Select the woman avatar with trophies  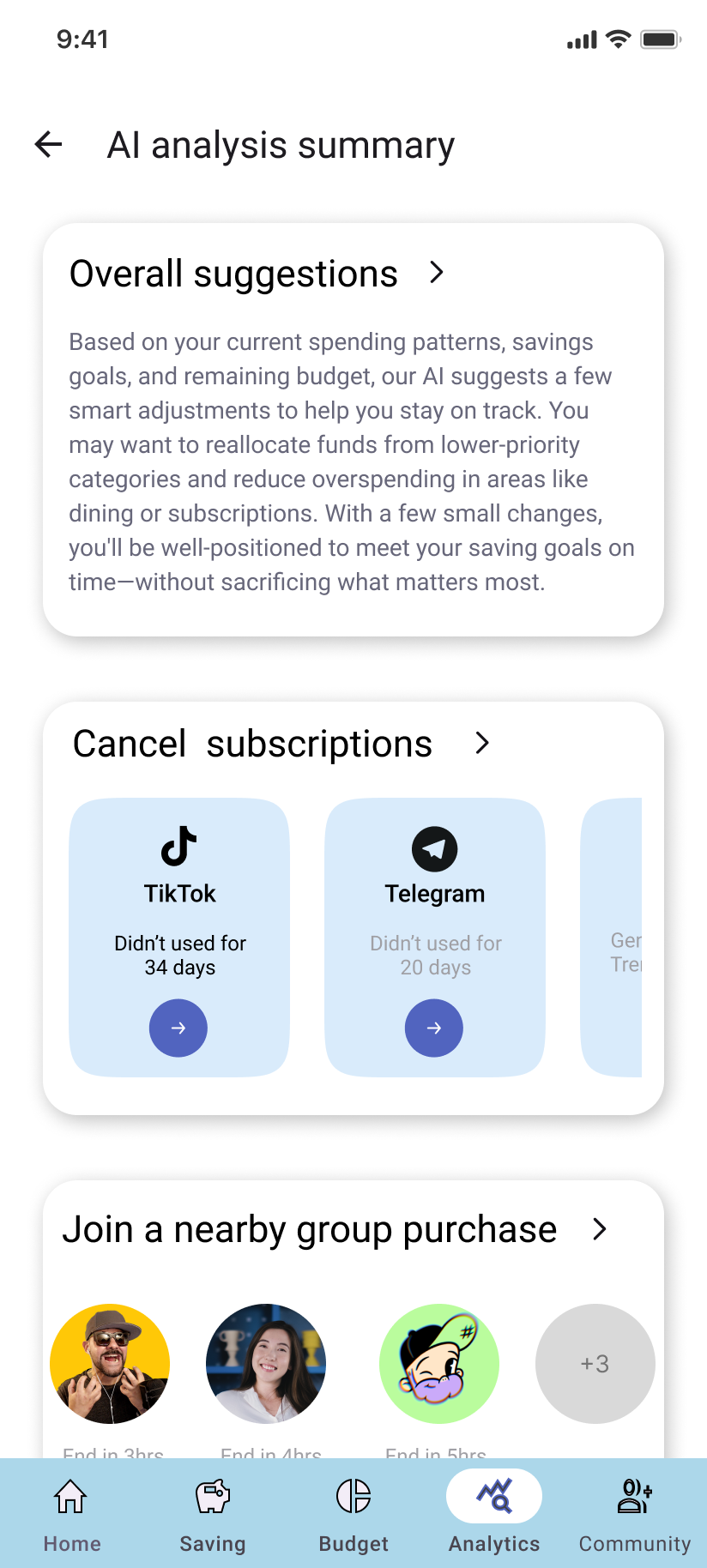point(266,1363)
